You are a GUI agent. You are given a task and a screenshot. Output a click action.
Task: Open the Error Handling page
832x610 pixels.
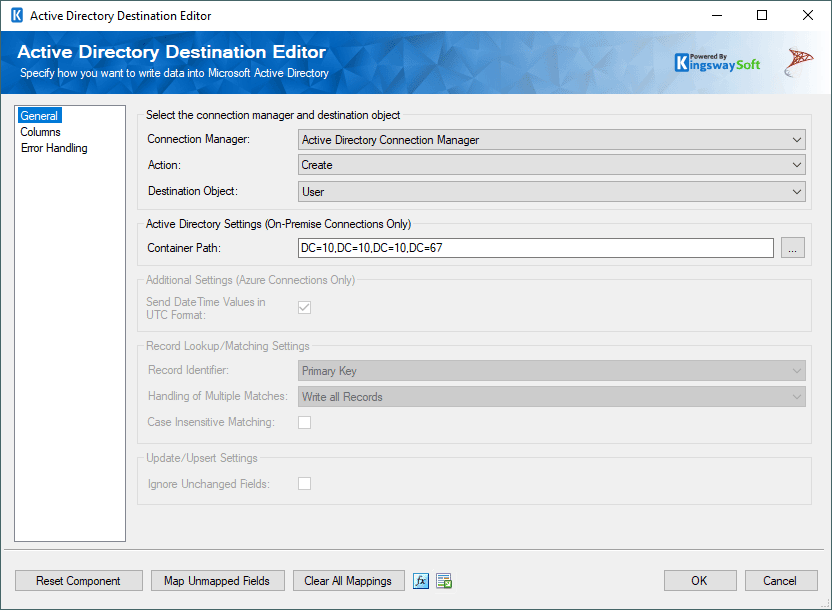(x=54, y=148)
